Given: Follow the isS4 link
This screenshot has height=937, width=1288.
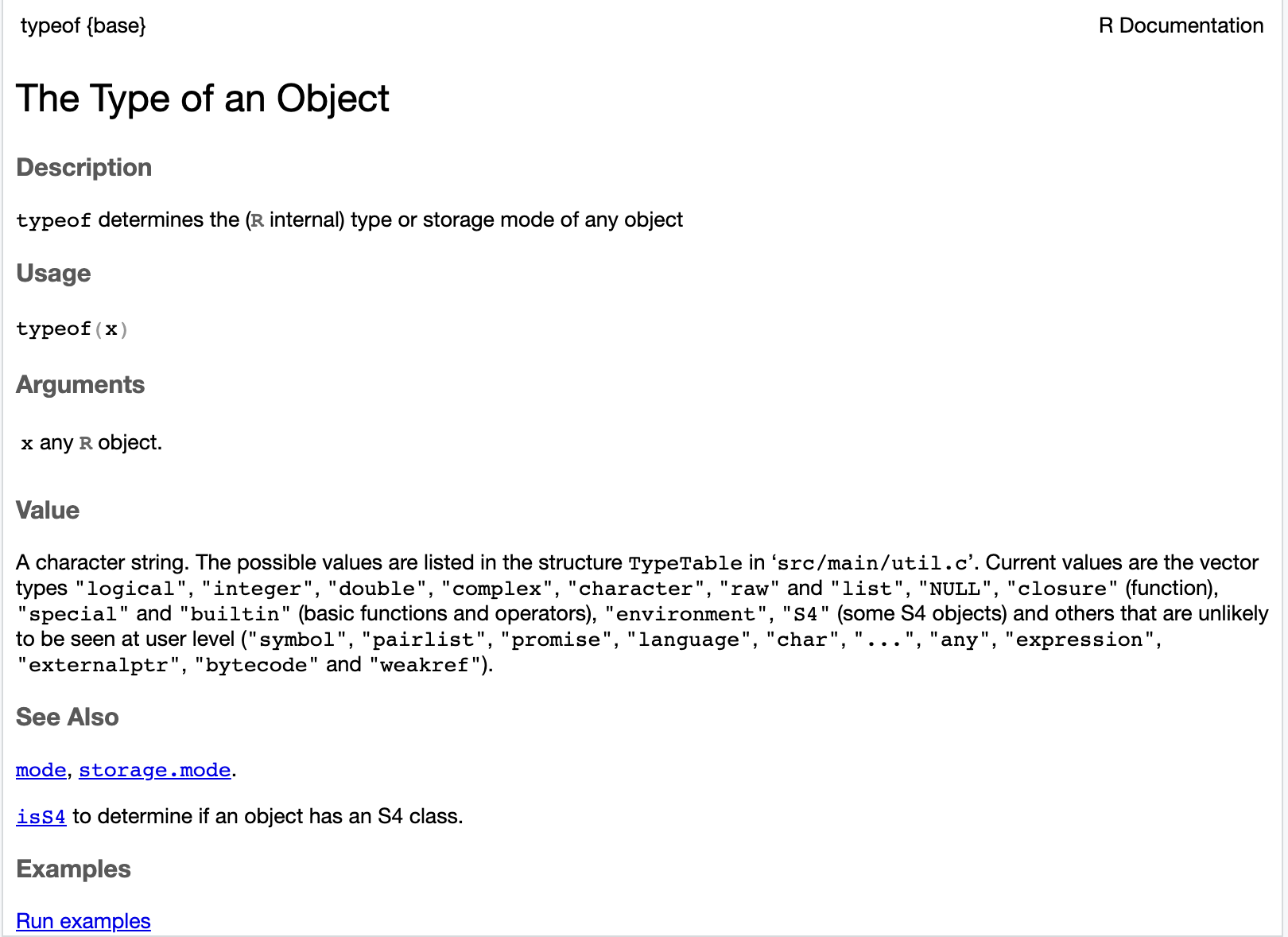Looking at the screenshot, I should 41,816.
